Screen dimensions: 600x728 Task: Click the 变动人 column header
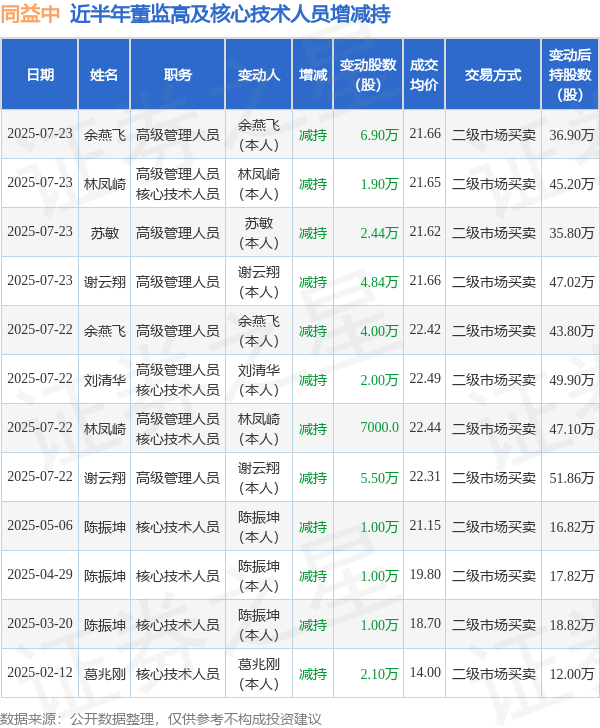coord(259,75)
